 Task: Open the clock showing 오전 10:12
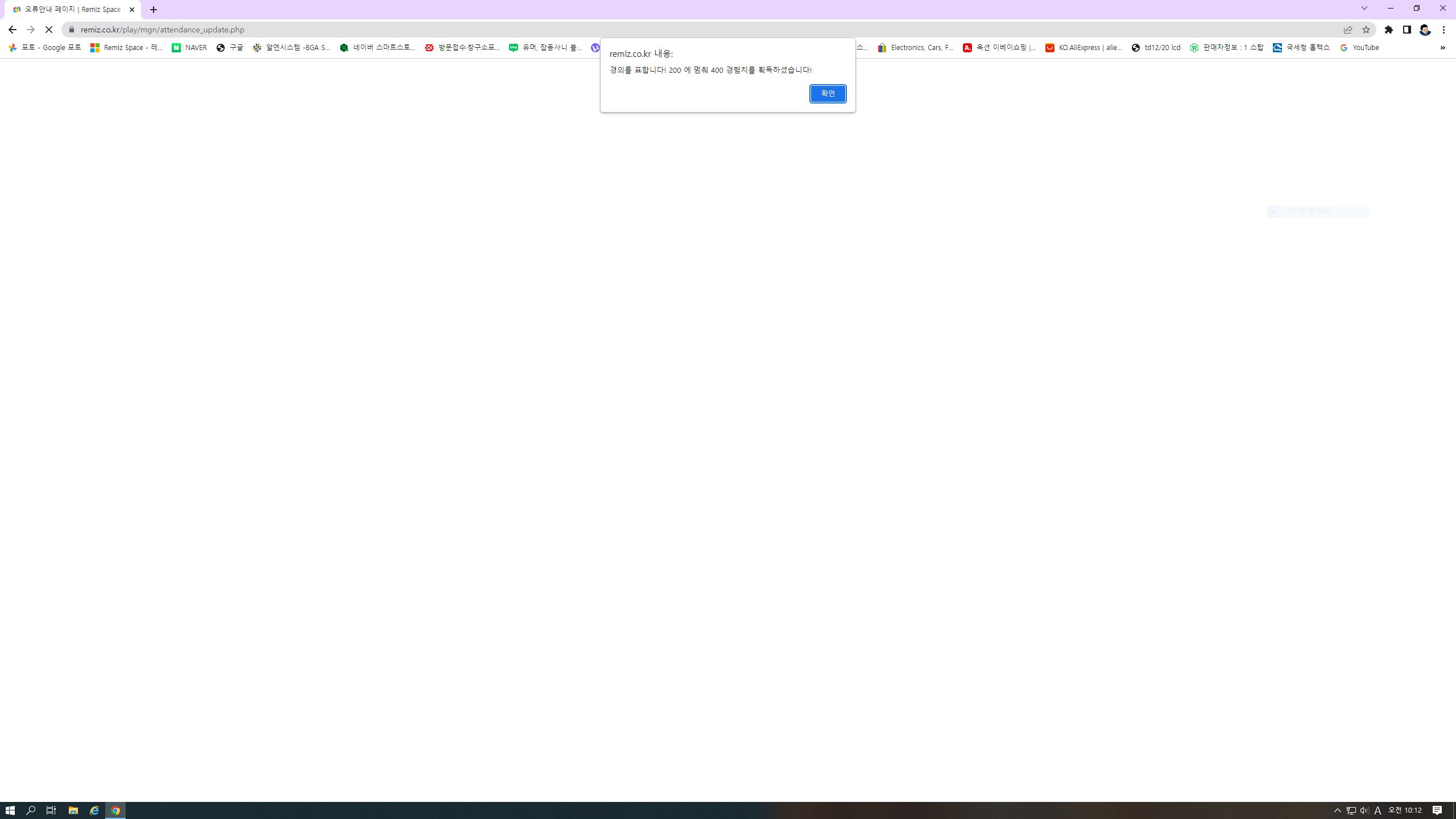click(1405, 810)
